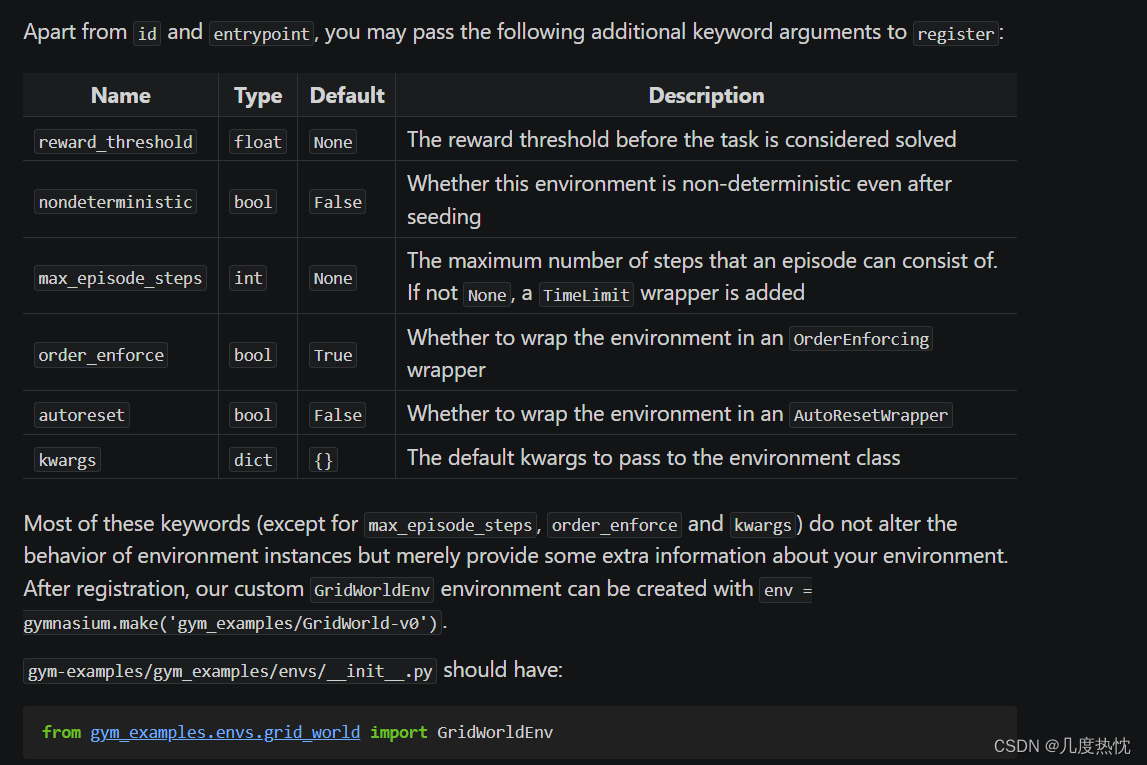Click max_episode_steps in the Name column
The height and width of the screenshot is (765, 1147).
(120, 279)
